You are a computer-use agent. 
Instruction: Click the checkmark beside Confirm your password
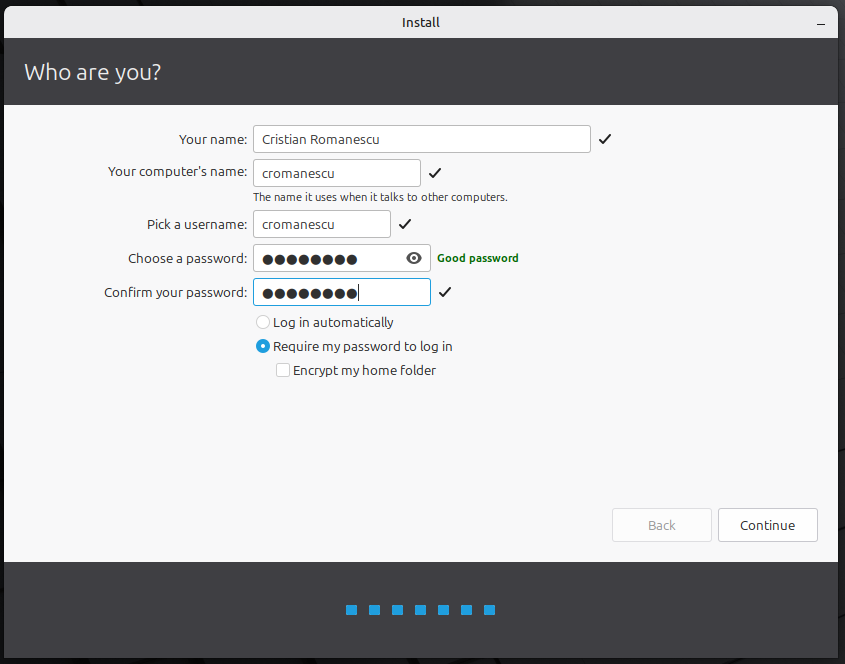tap(445, 292)
